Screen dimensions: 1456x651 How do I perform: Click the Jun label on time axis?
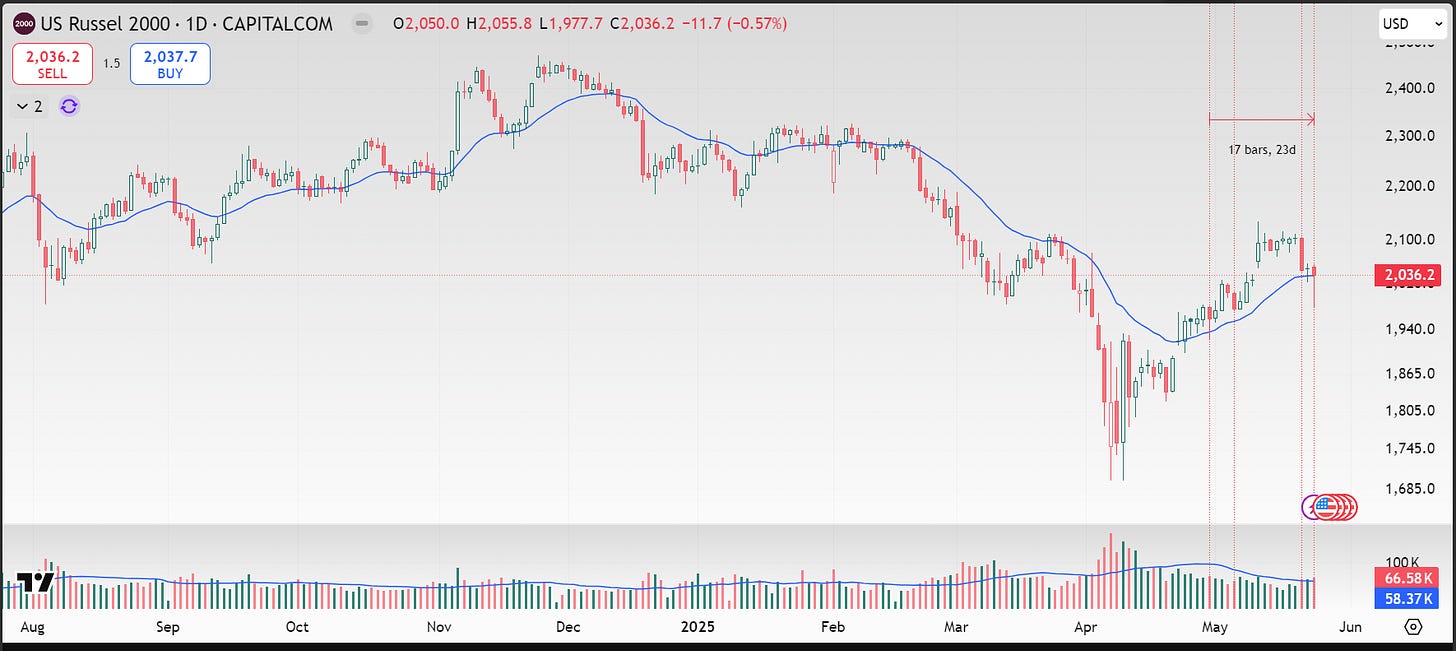click(x=1349, y=627)
